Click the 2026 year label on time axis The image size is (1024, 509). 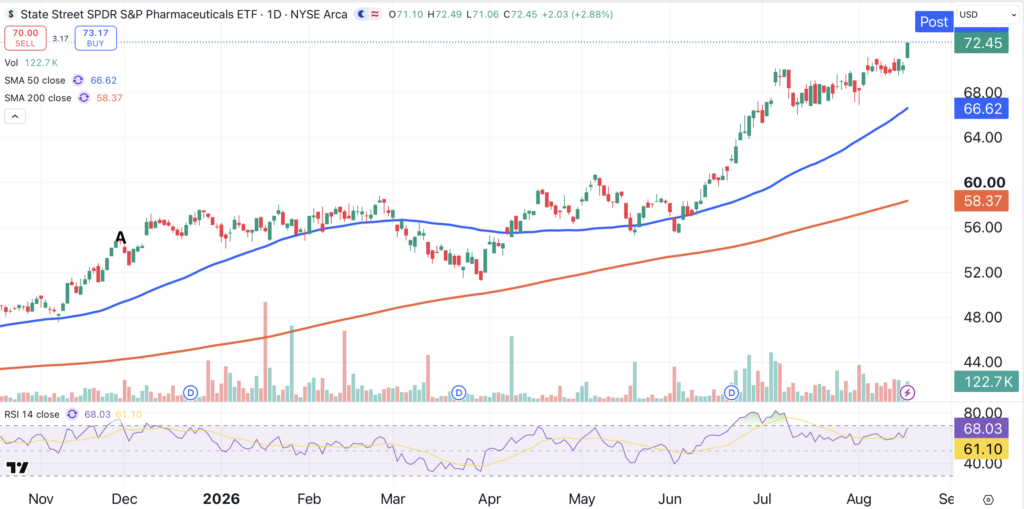click(x=221, y=500)
